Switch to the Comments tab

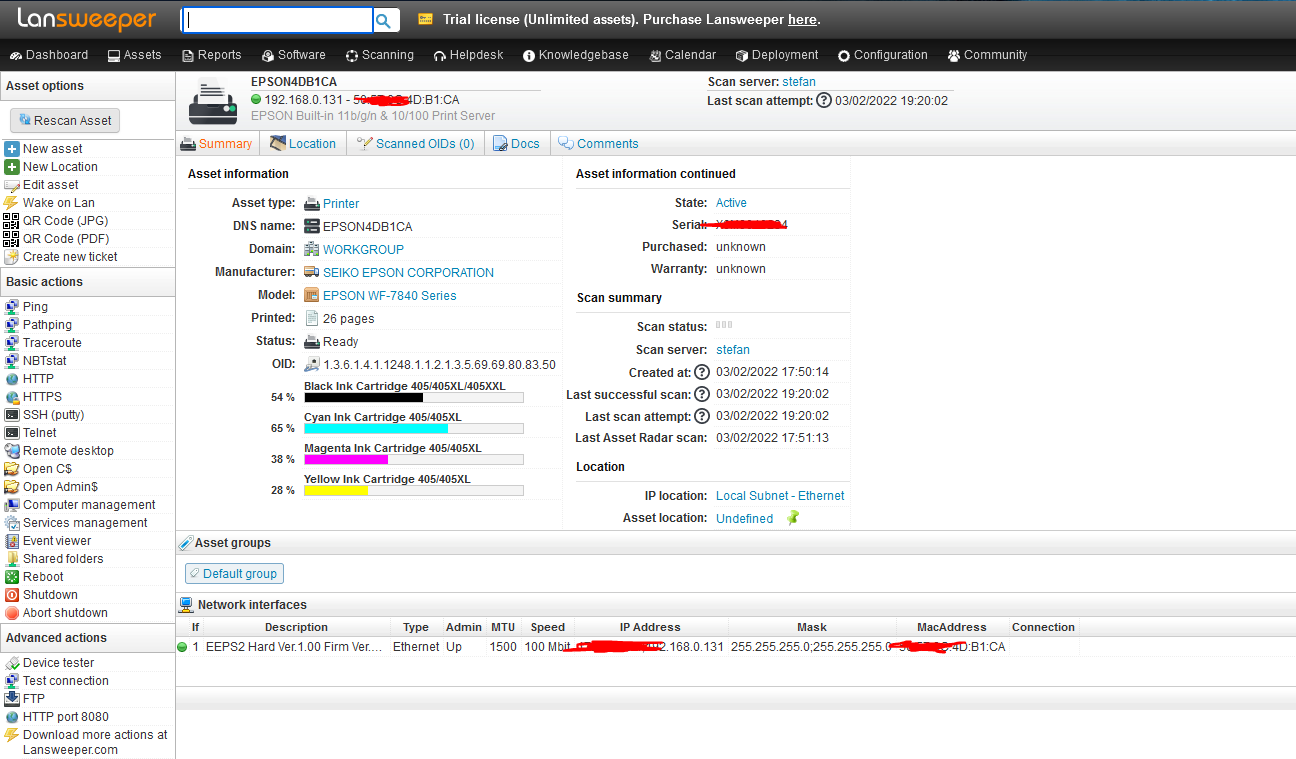coord(598,144)
